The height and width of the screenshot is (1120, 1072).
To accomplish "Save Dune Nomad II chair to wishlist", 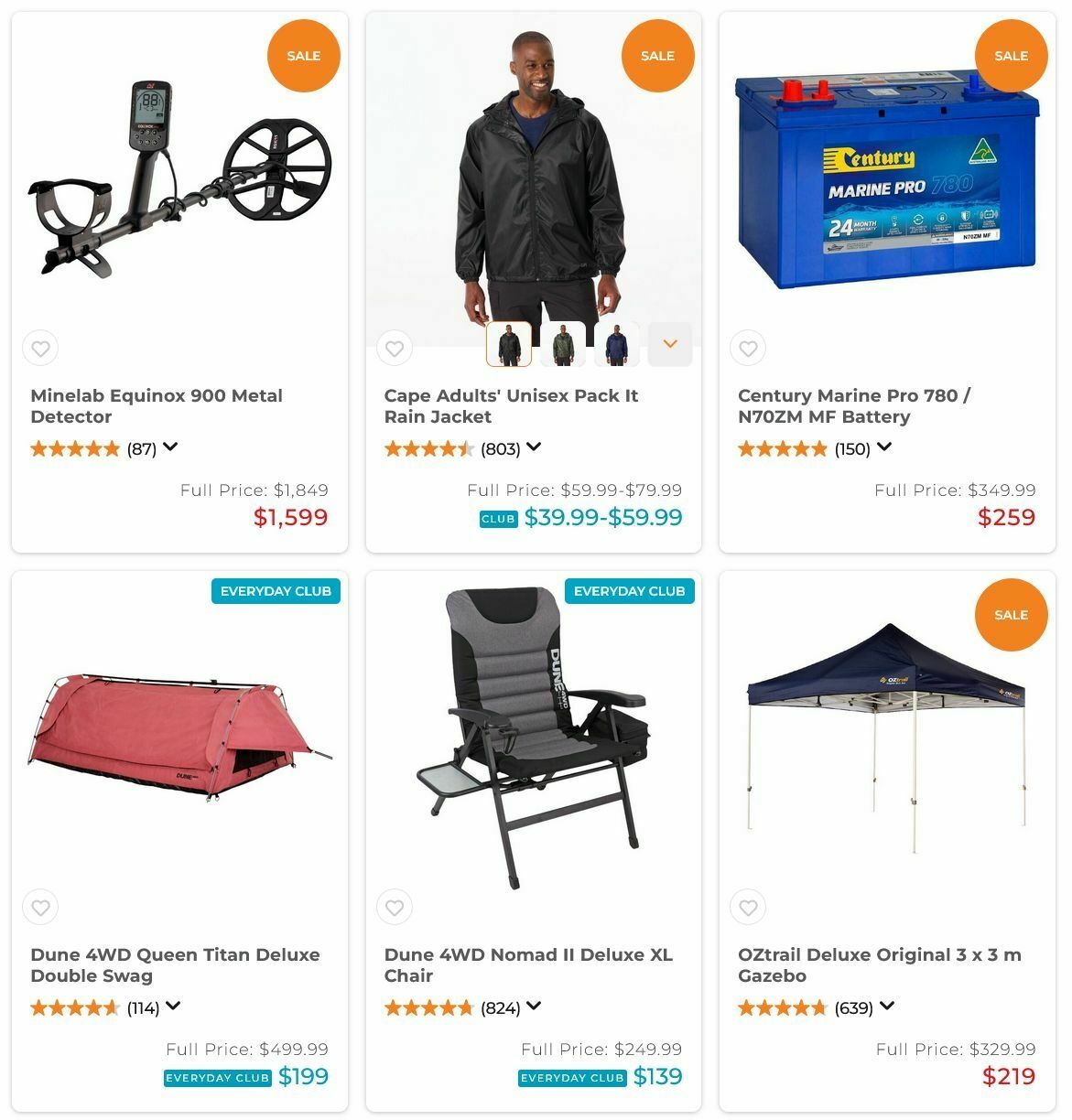I will point(395,908).
